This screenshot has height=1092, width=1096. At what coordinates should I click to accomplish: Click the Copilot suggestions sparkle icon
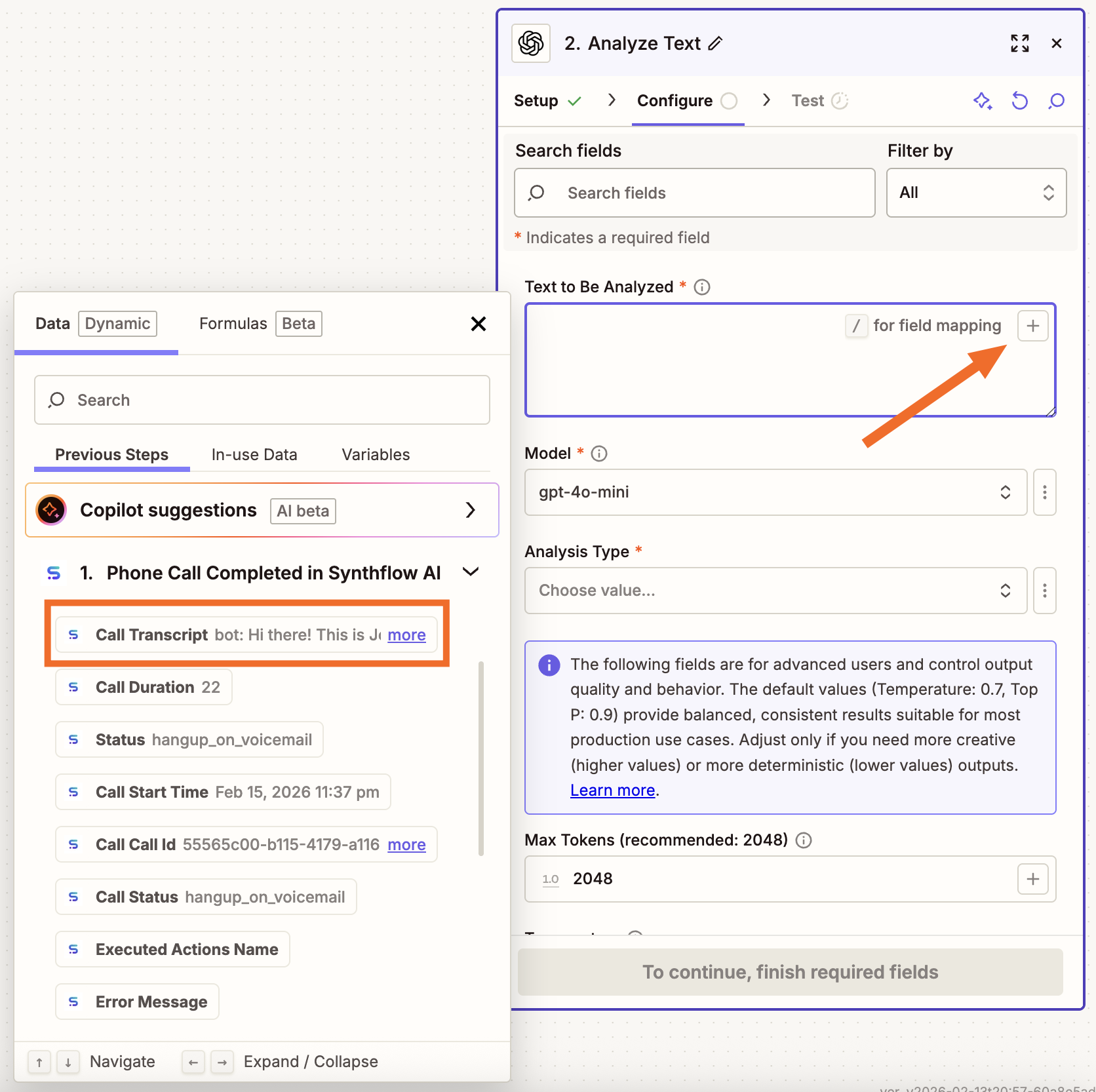pyautogui.click(x=50, y=509)
